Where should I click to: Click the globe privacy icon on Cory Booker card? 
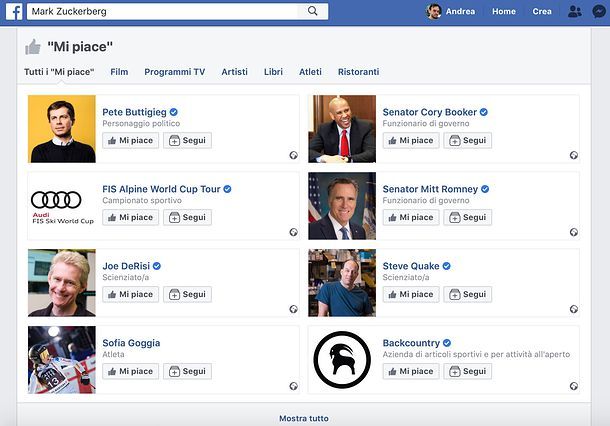574,155
